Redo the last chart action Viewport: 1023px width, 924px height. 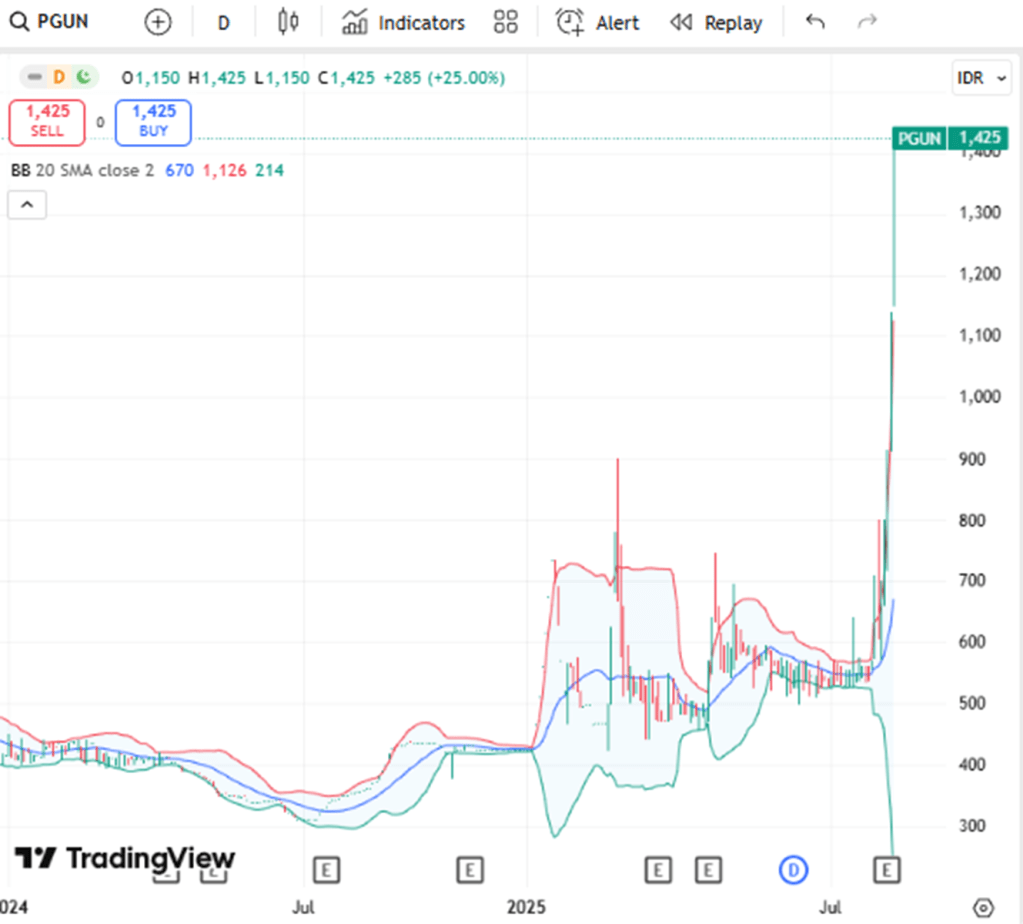868,22
